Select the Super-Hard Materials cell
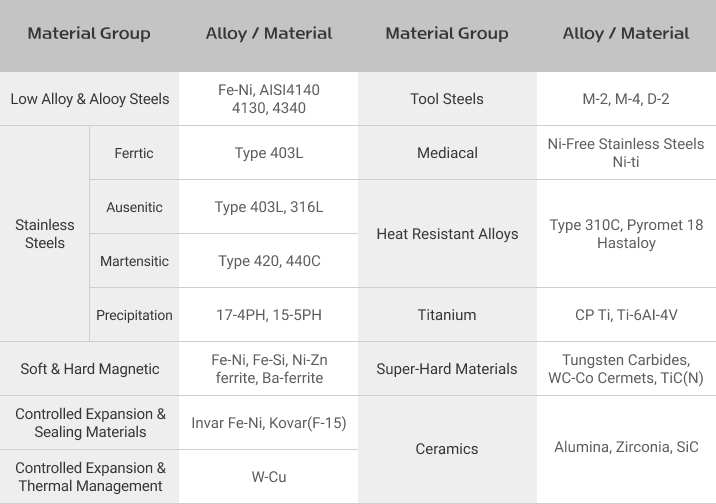 (x=448, y=368)
